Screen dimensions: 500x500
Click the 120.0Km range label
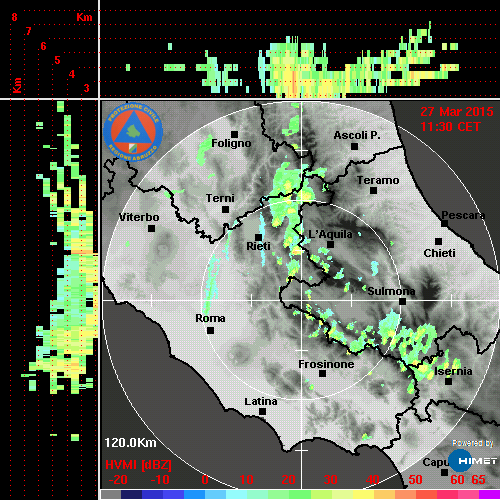130,443
